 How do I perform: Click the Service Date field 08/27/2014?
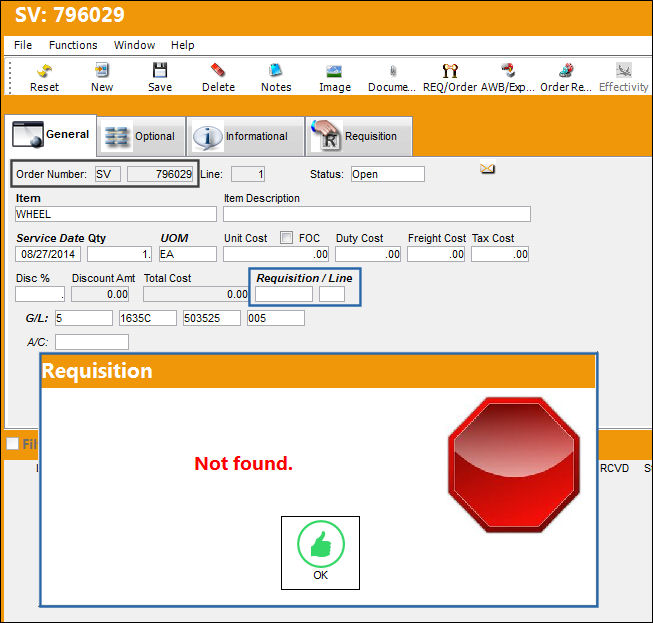(48, 254)
